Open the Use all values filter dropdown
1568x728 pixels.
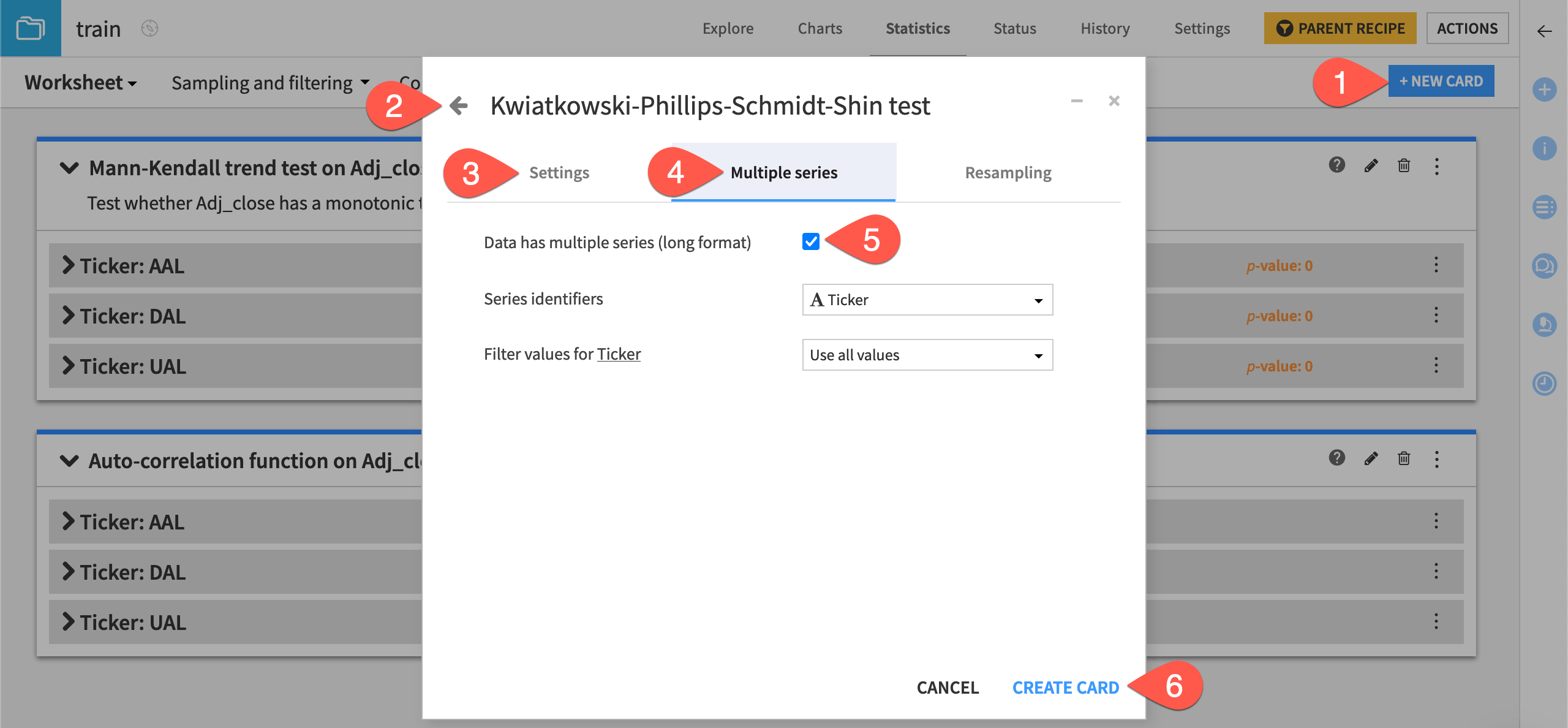point(927,355)
